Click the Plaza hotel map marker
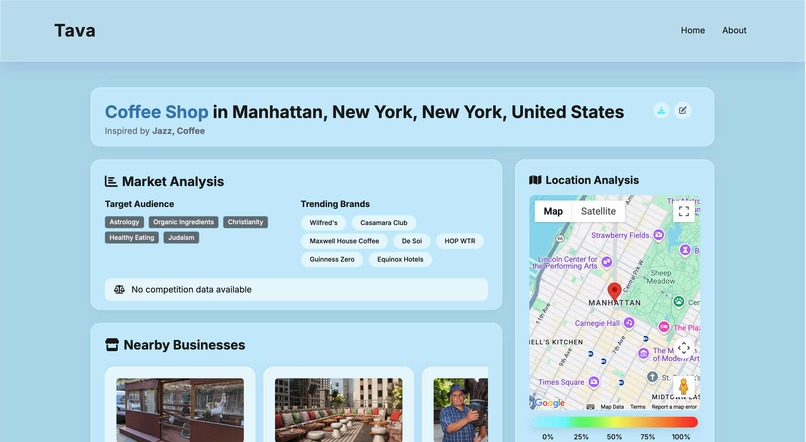This screenshot has width=806, height=442. click(664, 327)
